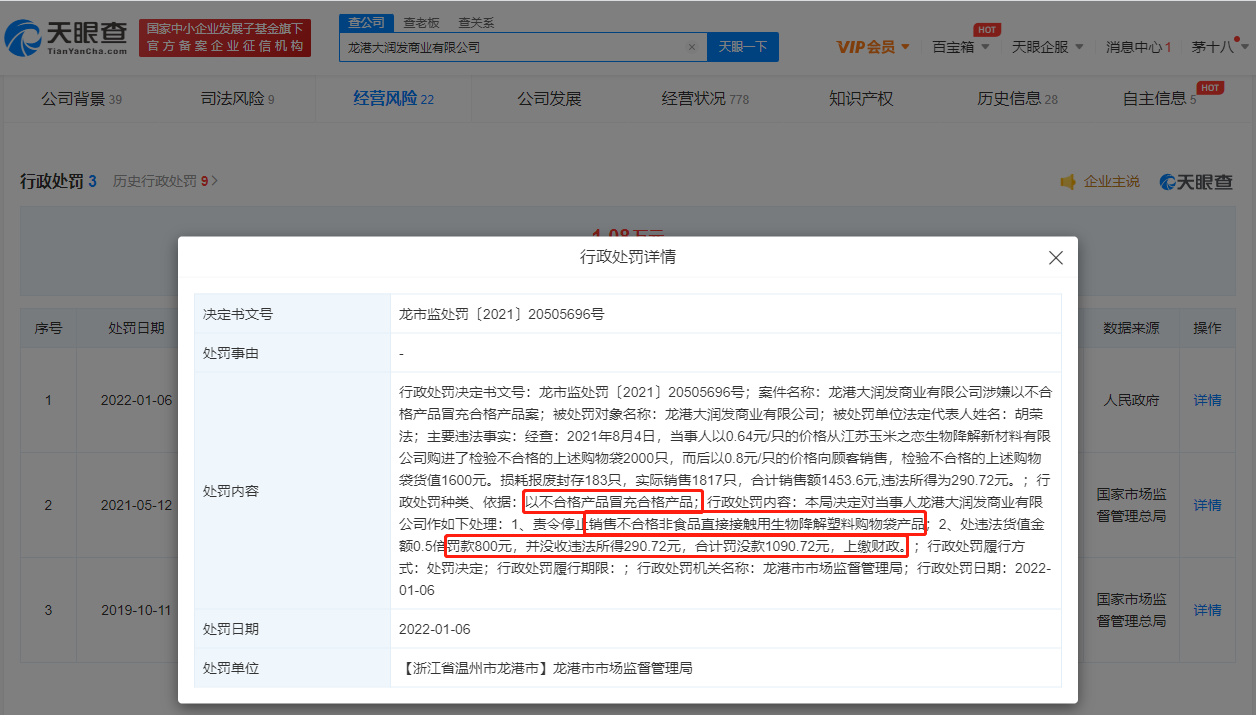Click the 企业主说 speaker icon
The height and width of the screenshot is (715, 1256).
click(1068, 182)
